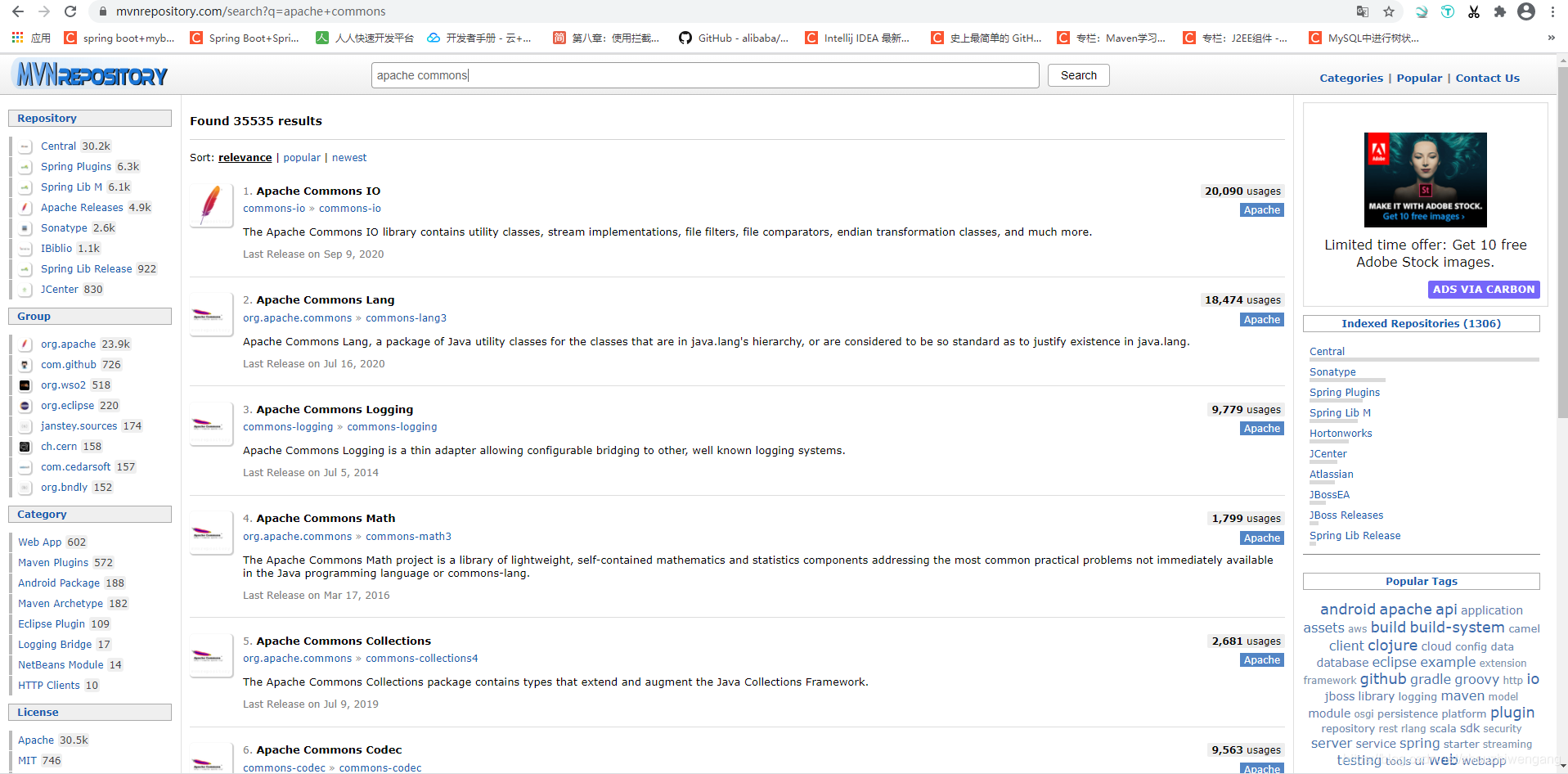
Task: Click the GitHub octocat bookmark icon
Action: (685, 38)
